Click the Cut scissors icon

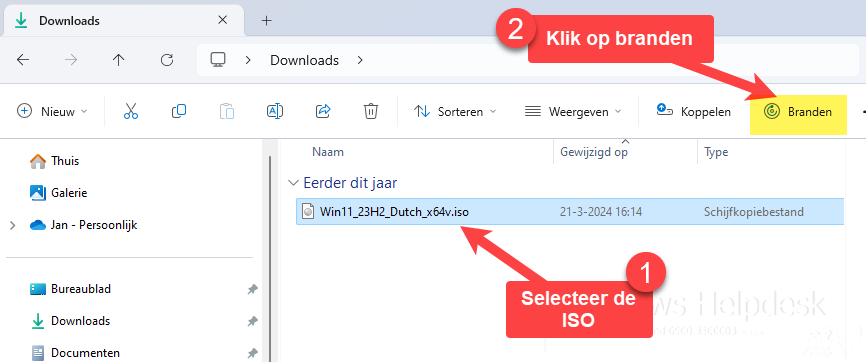[x=130, y=111]
